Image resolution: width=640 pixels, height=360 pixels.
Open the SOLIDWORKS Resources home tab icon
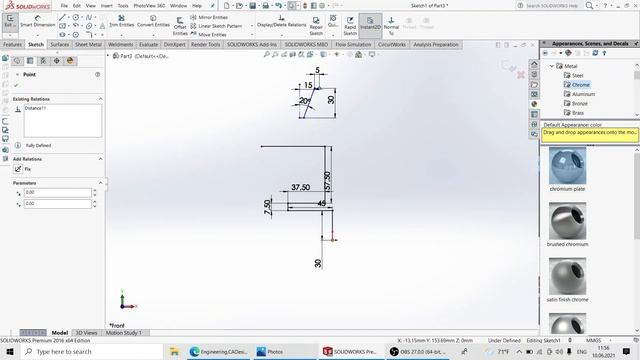pos(534,64)
